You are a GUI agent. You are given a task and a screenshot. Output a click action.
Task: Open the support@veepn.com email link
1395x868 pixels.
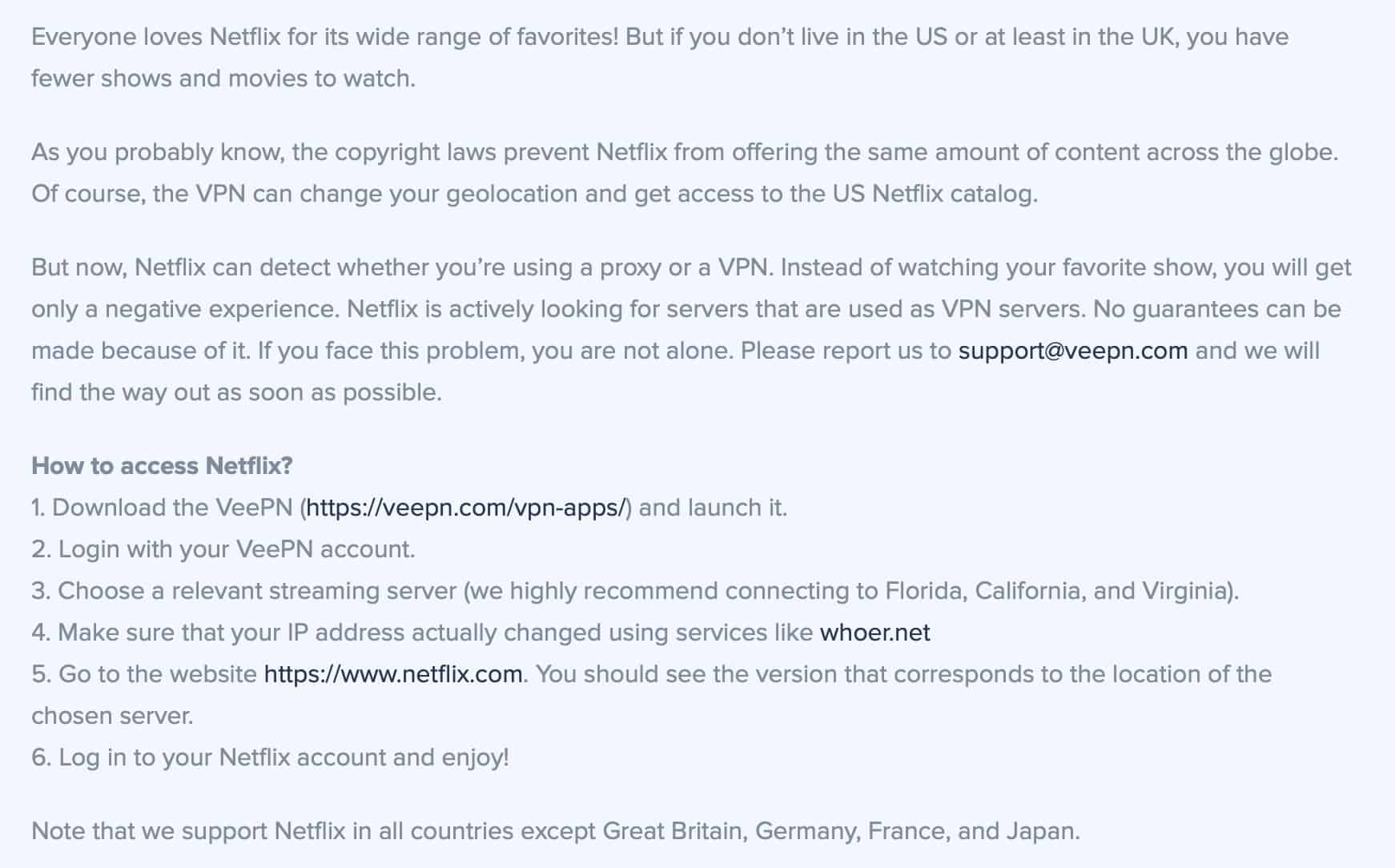click(x=1072, y=351)
